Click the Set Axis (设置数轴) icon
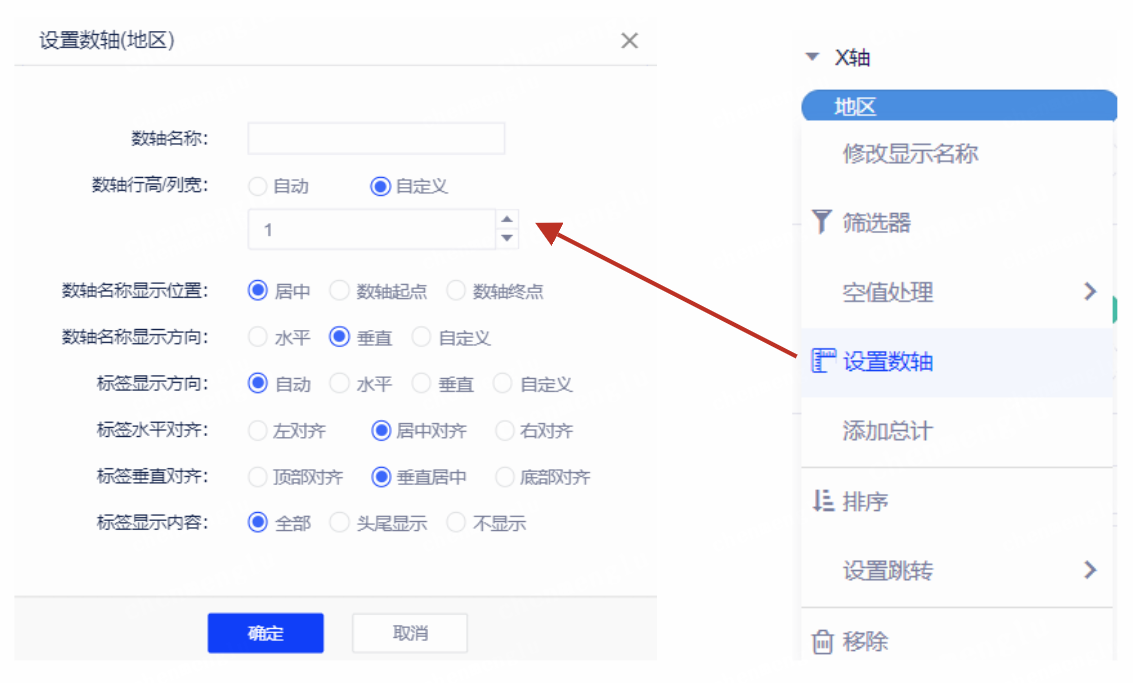This screenshot has width=1133, height=683. coord(822,361)
